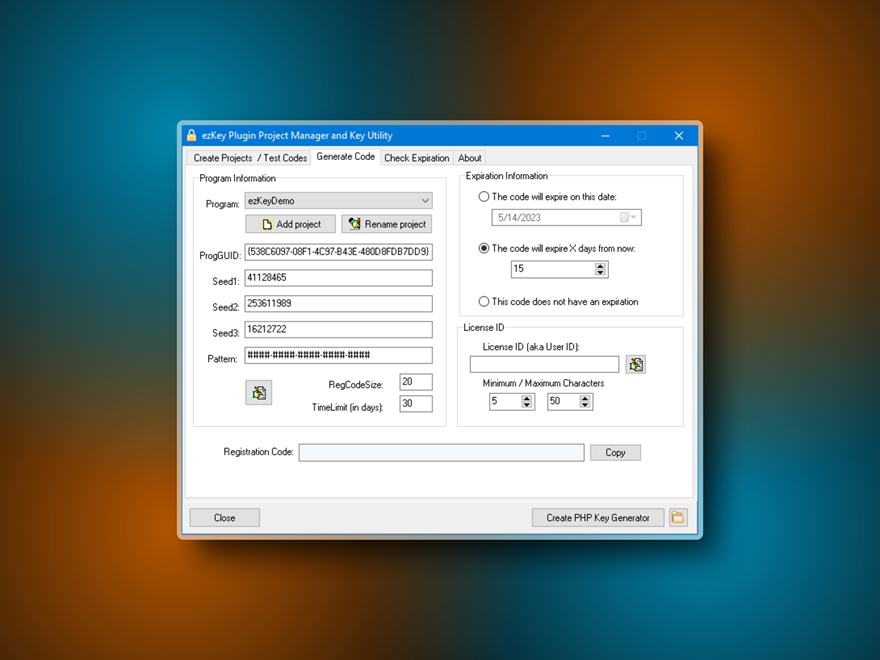Click the paste icon below the Pattern field

(x=258, y=393)
